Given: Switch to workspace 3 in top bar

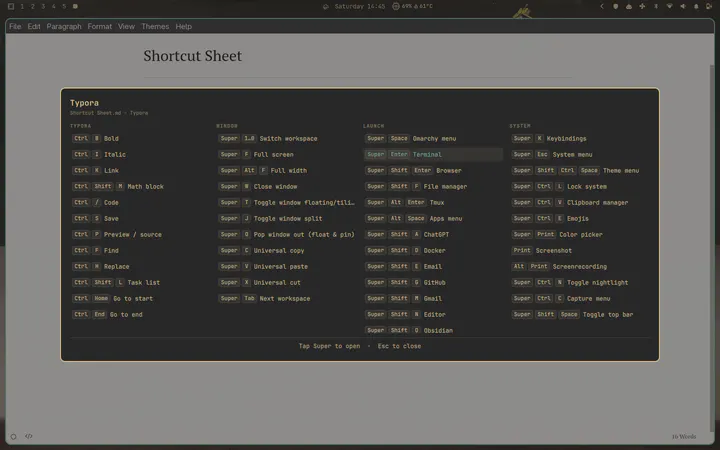Looking at the screenshot, I should [x=43, y=6].
